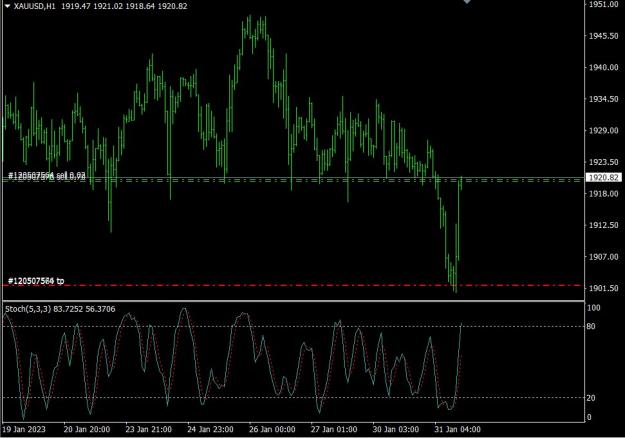The width and height of the screenshot is (625, 438).
Task: Click the stochastic 20 level label
Action: 591,398
